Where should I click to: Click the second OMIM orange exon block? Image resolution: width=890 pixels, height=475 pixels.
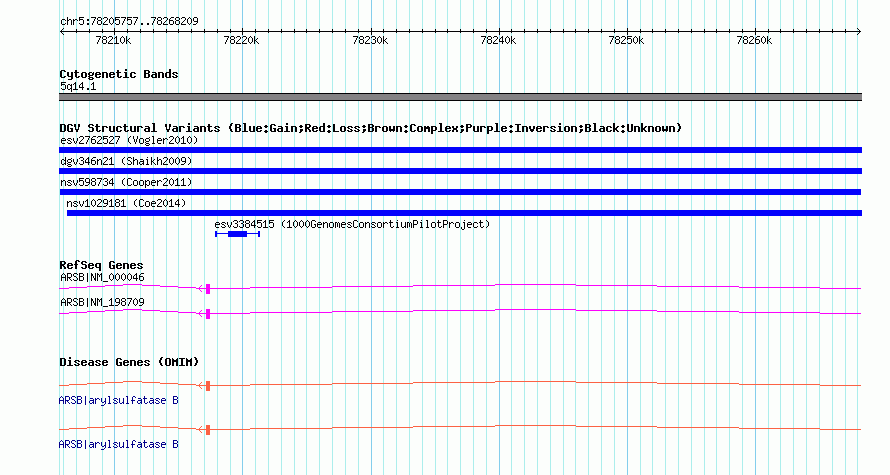pyautogui.click(x=208, y=430)
